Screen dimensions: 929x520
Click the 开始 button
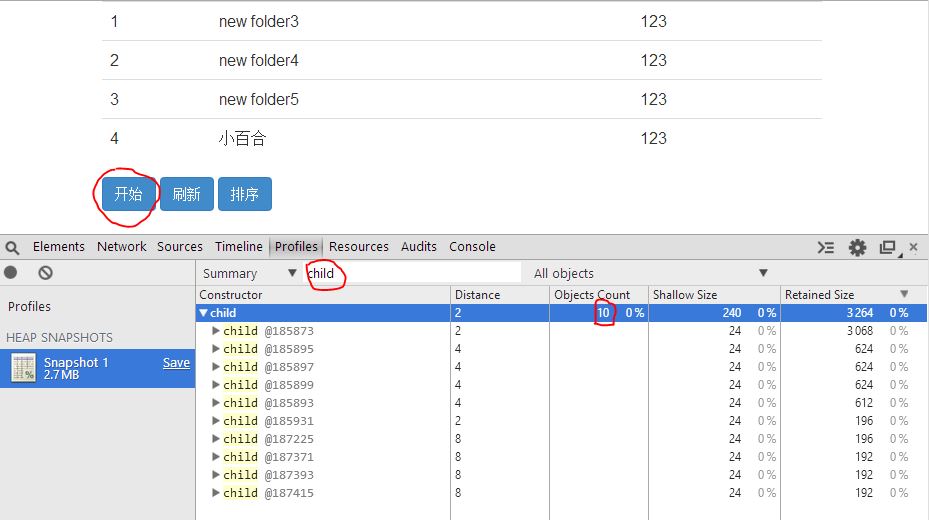[x=128, y=194]
